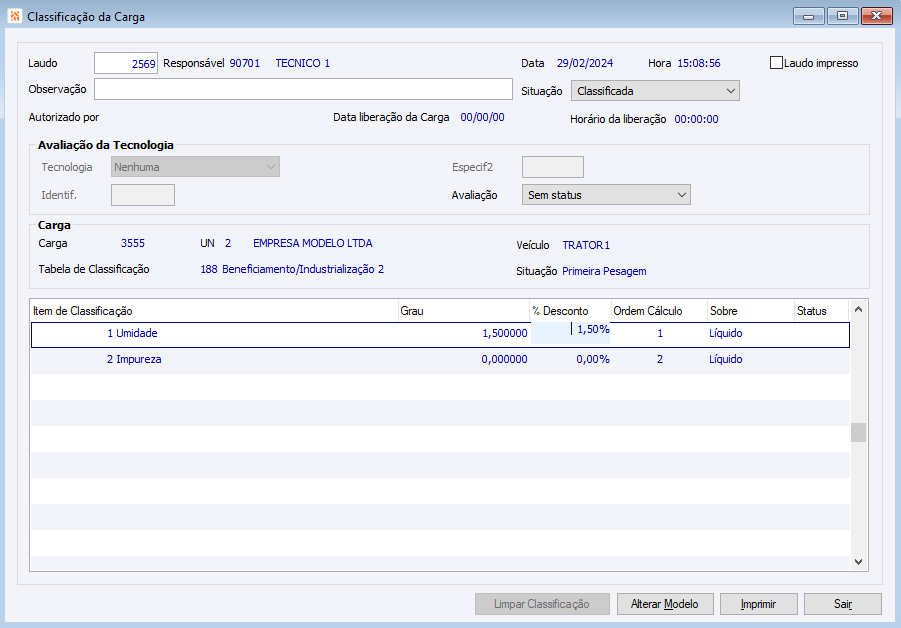The width and height of the screenshot is (901, 628).
Task: Click the table scrollbar down arrow
Action: [x=858, y=562]
